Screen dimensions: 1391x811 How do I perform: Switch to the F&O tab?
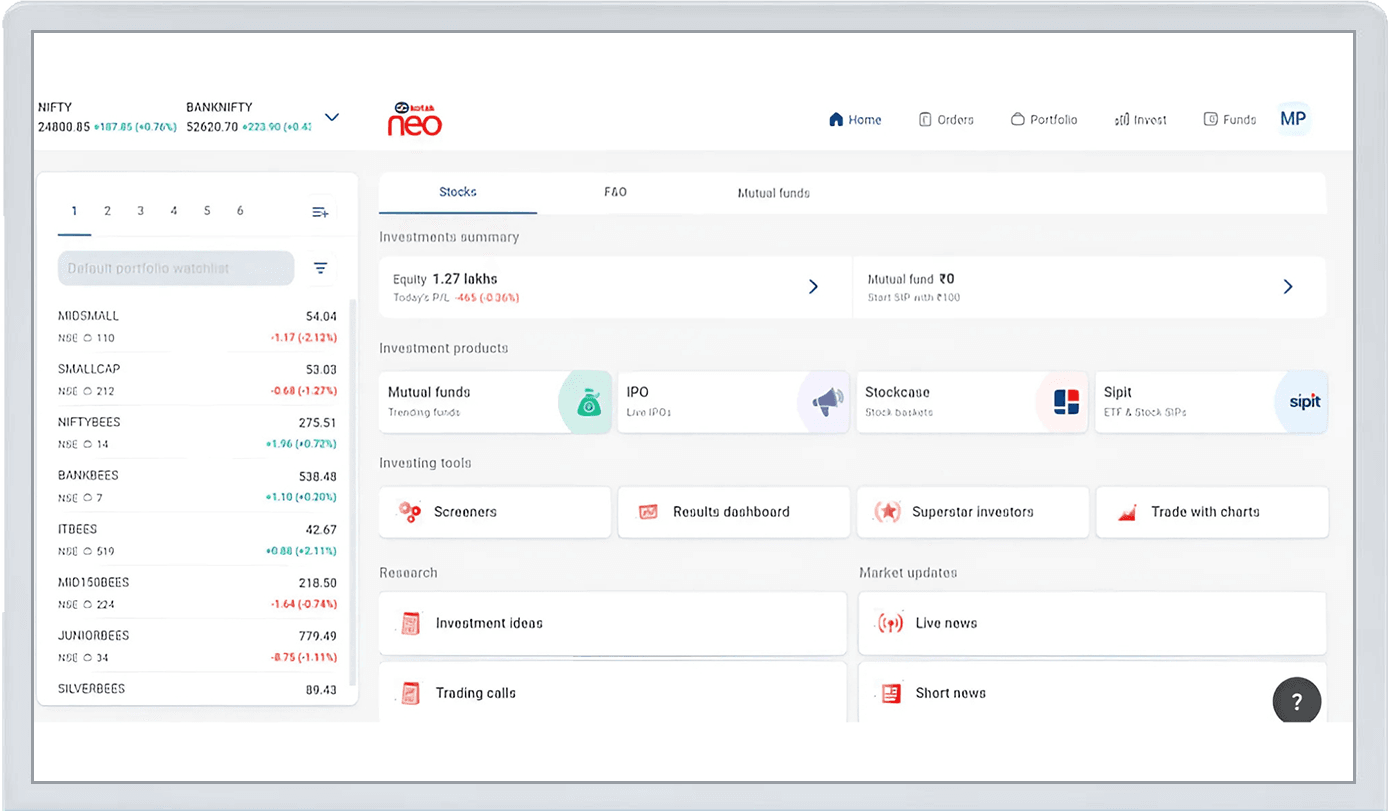coord(615,192)
